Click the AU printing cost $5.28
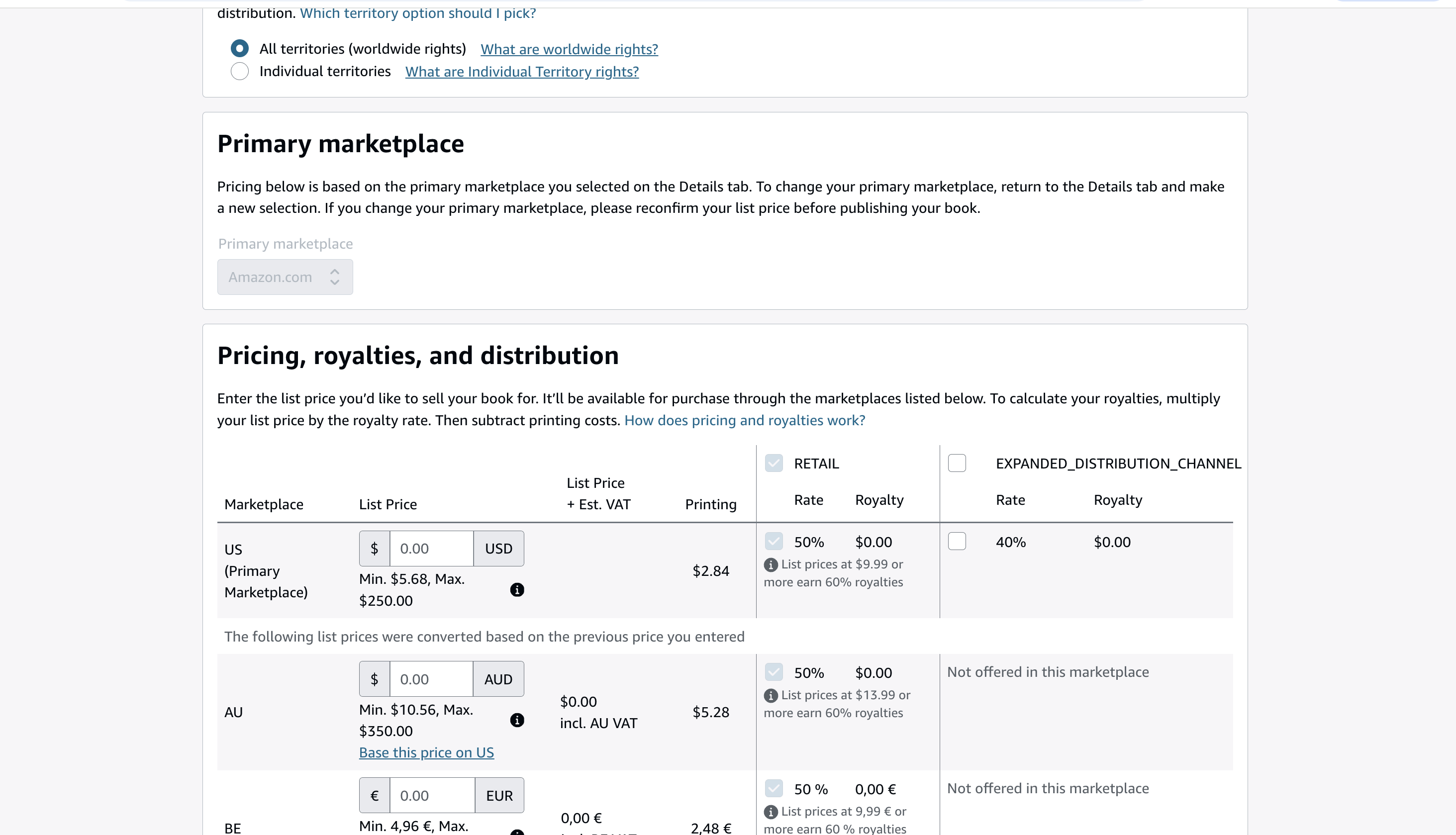Screen dimensions: 1456x835 710,712
